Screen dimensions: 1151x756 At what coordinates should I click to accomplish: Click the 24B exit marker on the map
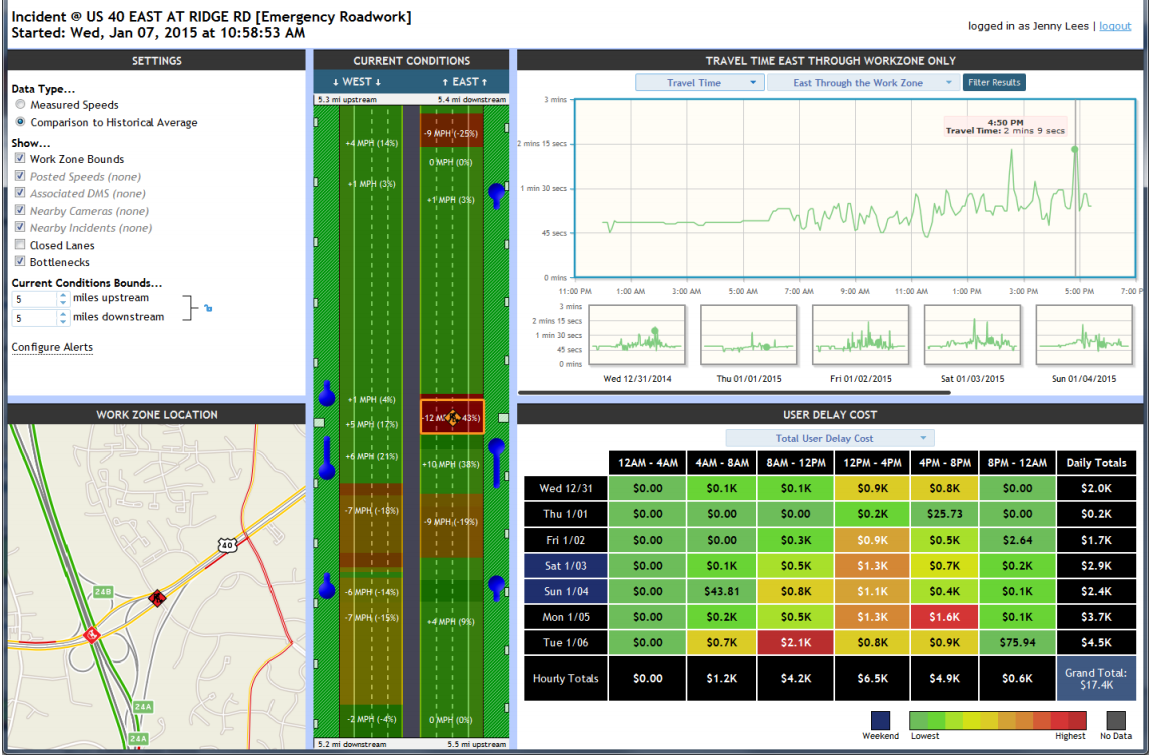tap(103, 592)
